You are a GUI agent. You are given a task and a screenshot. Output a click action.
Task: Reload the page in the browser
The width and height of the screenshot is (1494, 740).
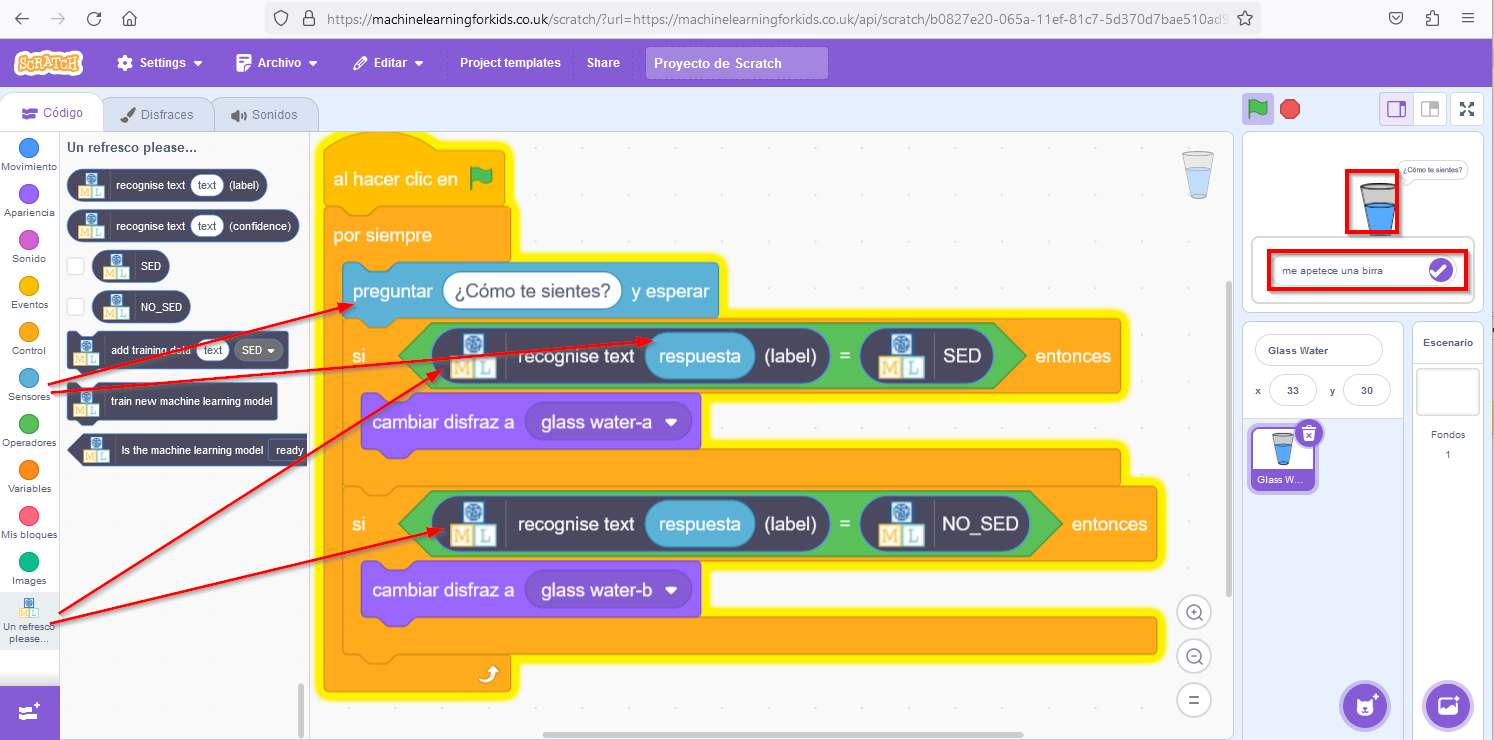click(93, 18)
